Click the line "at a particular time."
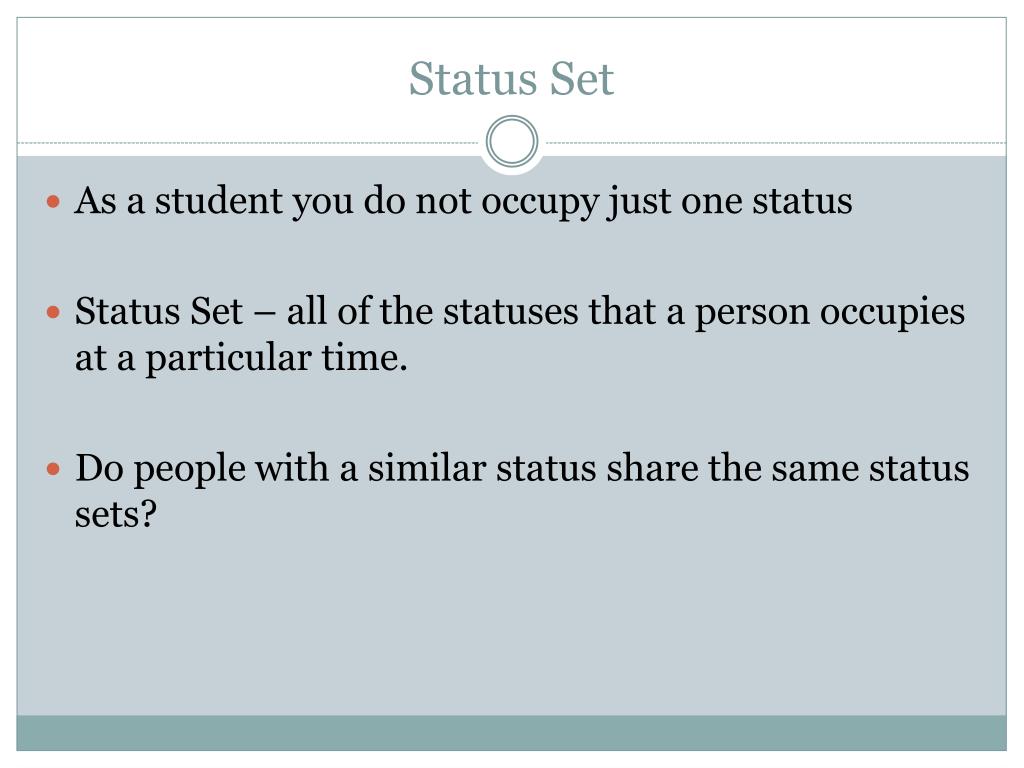This screenshot has width=1024, height=768. point(241,359)
